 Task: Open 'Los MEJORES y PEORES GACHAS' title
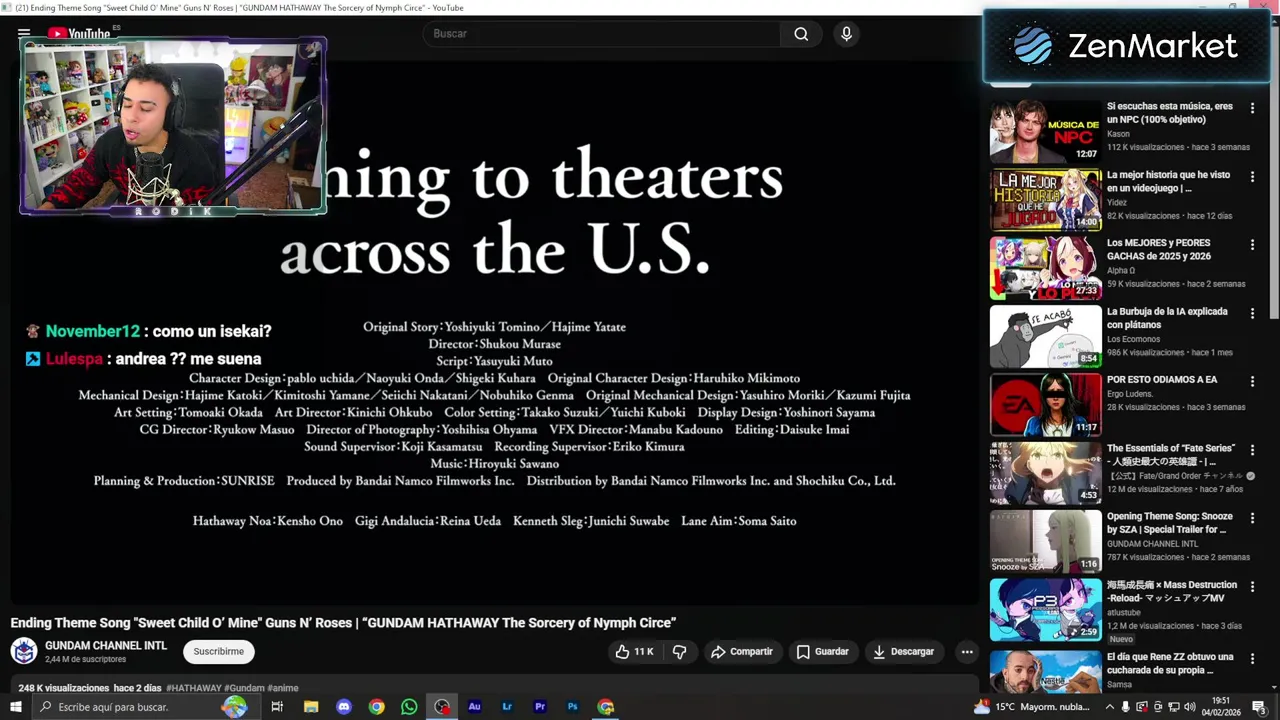click(x=1159, y=249)
